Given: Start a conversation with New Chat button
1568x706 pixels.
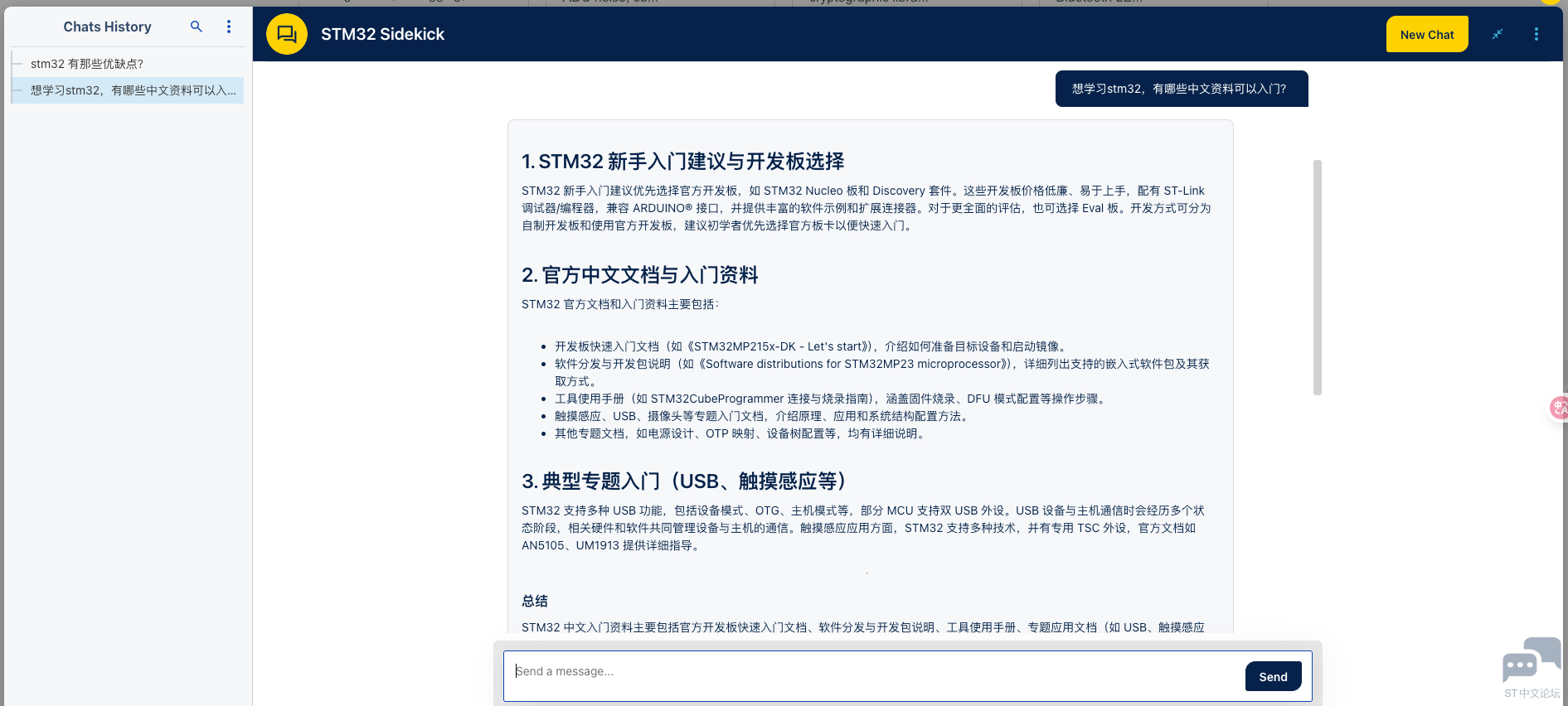Looking at the screenshot, I should (x=1426, y=34).
